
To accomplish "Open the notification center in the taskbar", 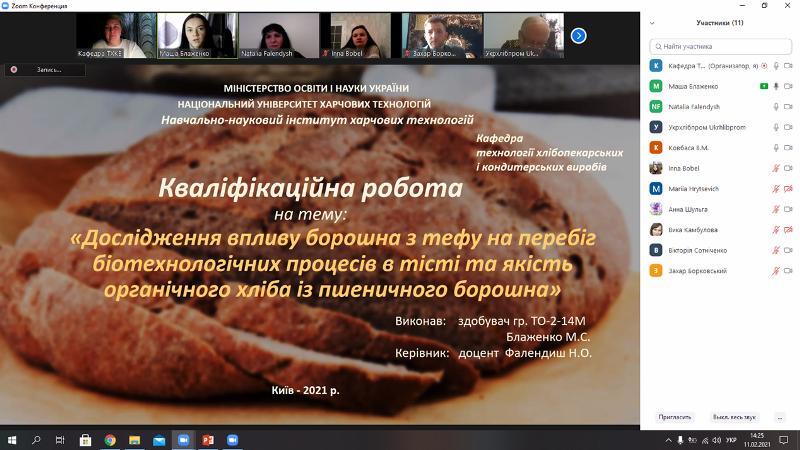I will click(784, 440).
